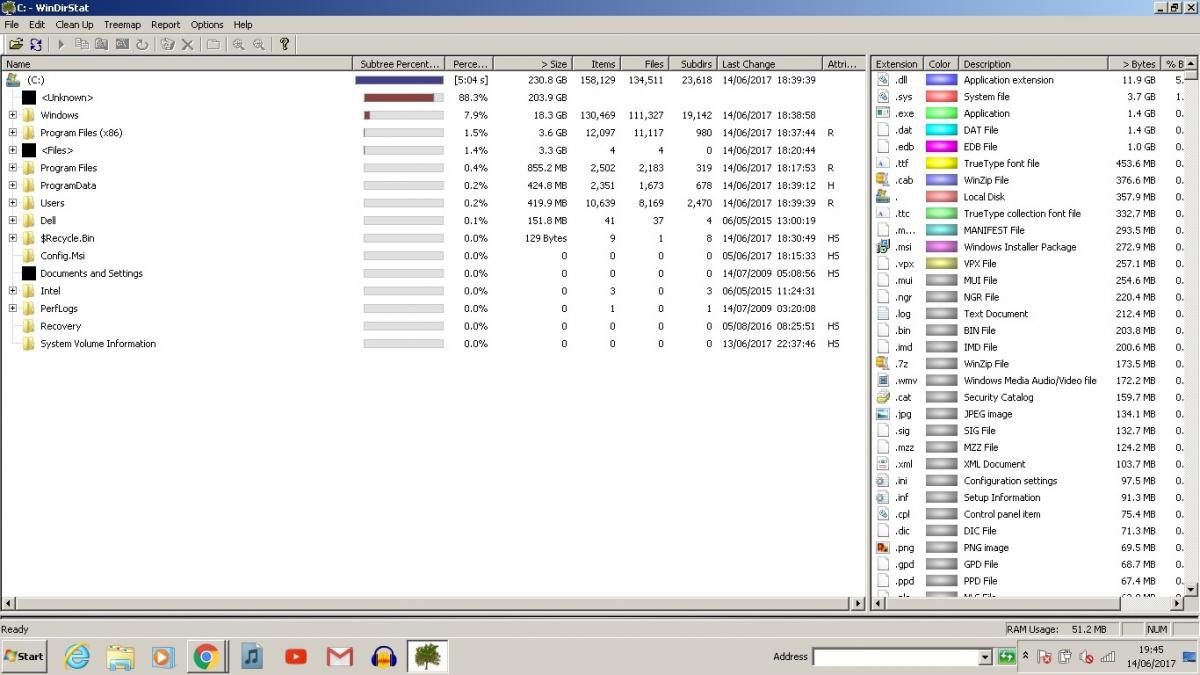
Task: Sort by the Items column header
Action: 596,64
